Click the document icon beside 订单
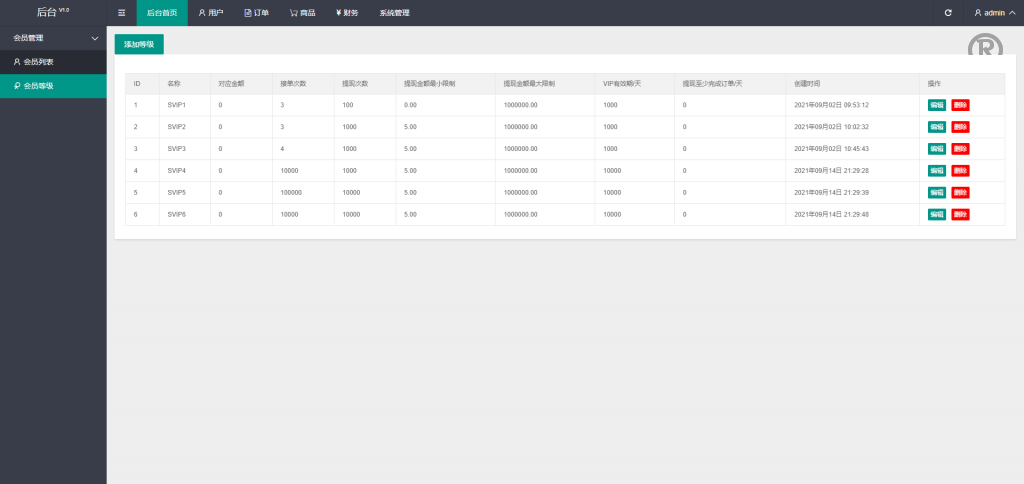The width and height of the screenshot is (1024, 484). pyautogui.click(x=248, y=13)
